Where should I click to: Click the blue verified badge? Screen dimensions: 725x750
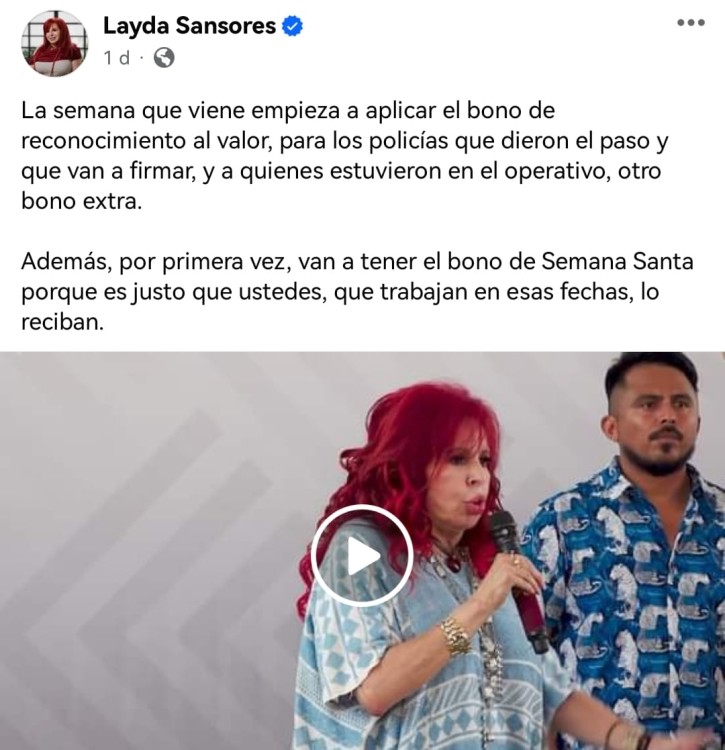(x=292, y=26)
